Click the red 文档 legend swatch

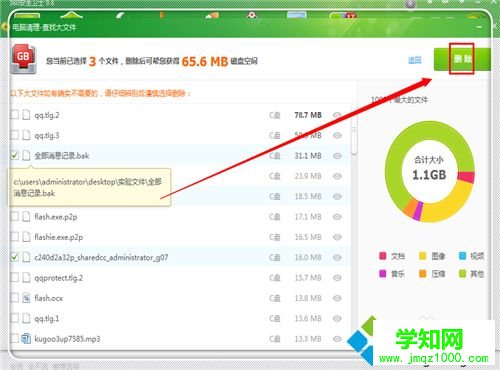point(383,256)
